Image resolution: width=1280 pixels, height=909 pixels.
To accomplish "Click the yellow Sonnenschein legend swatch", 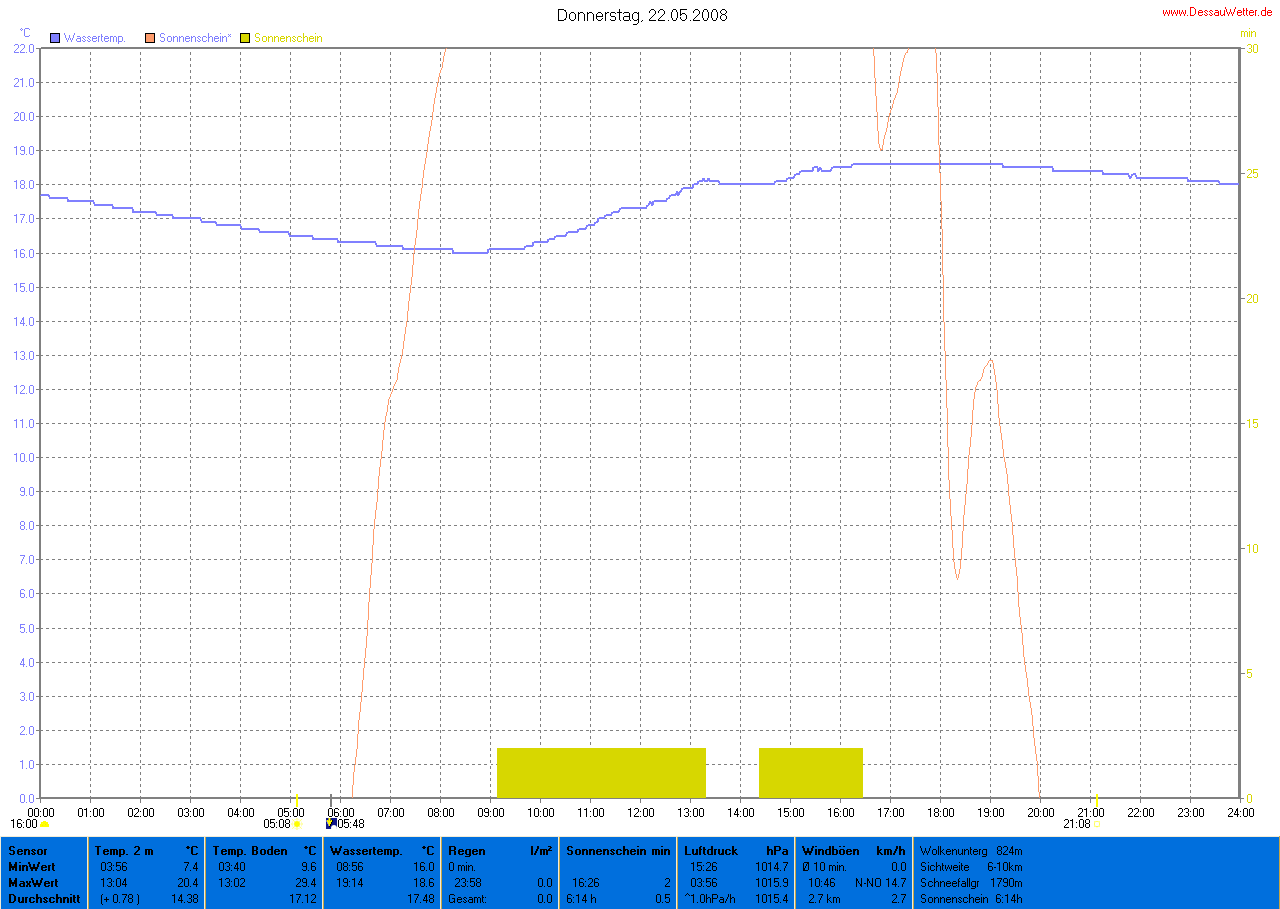I will click(246, 38).
